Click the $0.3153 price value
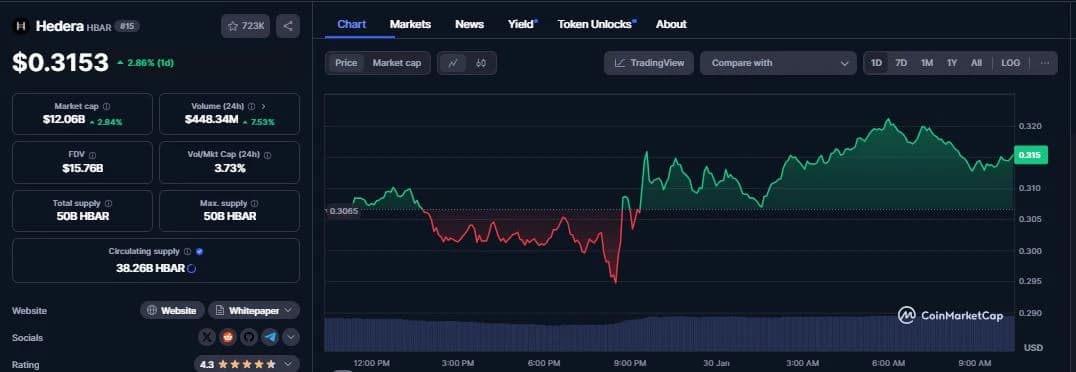Viewport: 1076px width, 372px height. (60, 62)
